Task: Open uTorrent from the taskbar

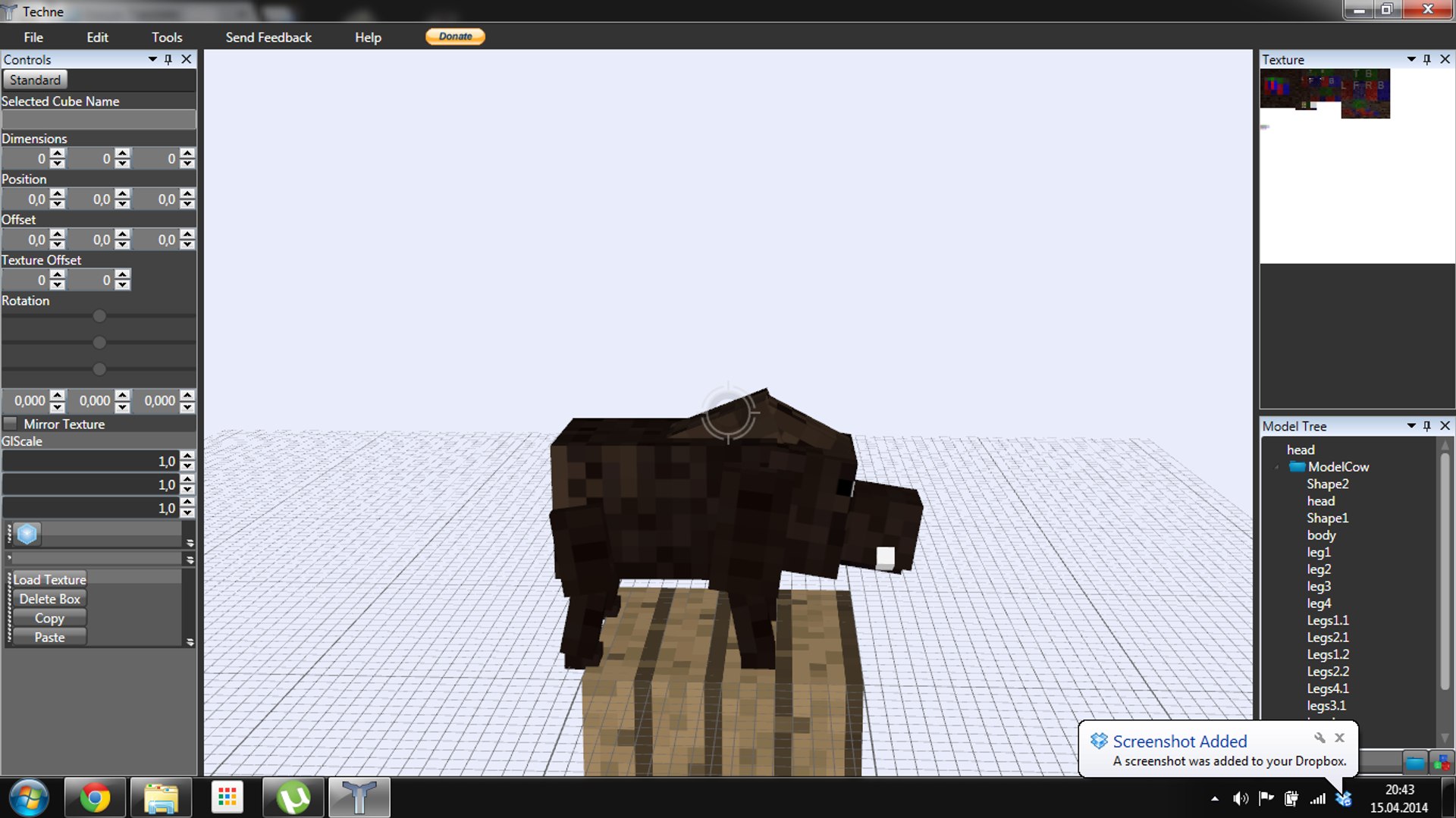Action: click(293, 798)
